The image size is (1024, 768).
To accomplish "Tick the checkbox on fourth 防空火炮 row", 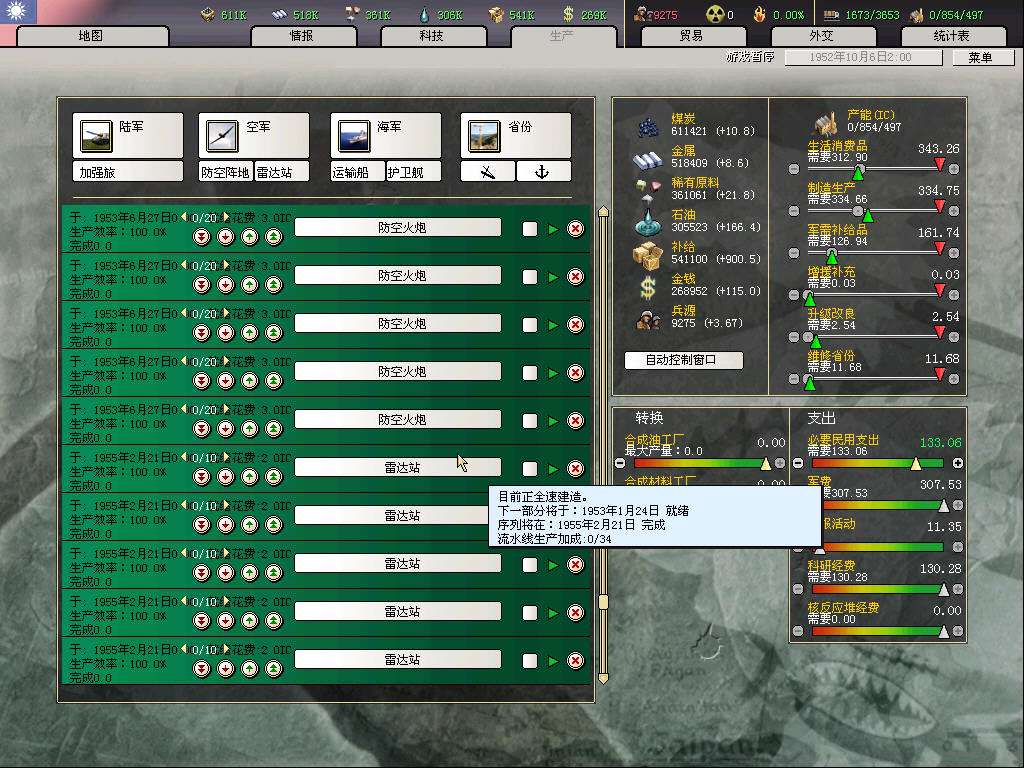I will [x=530, y=373].
